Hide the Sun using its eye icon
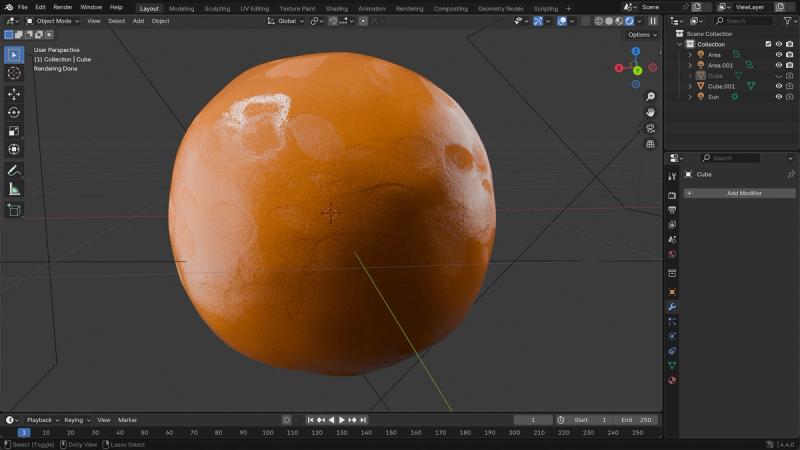 point(779,96)
